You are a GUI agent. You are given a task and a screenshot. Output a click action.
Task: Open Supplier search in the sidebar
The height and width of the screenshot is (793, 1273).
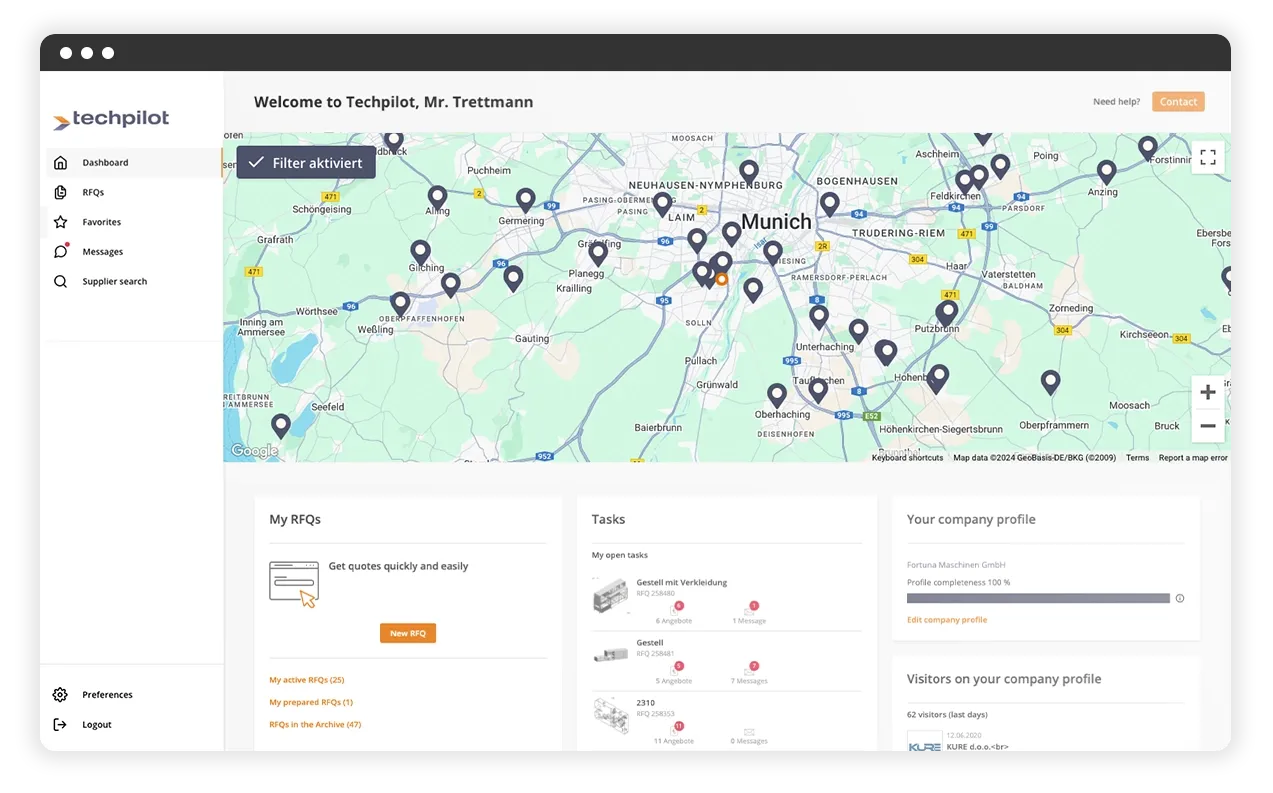tap(134, 282)
